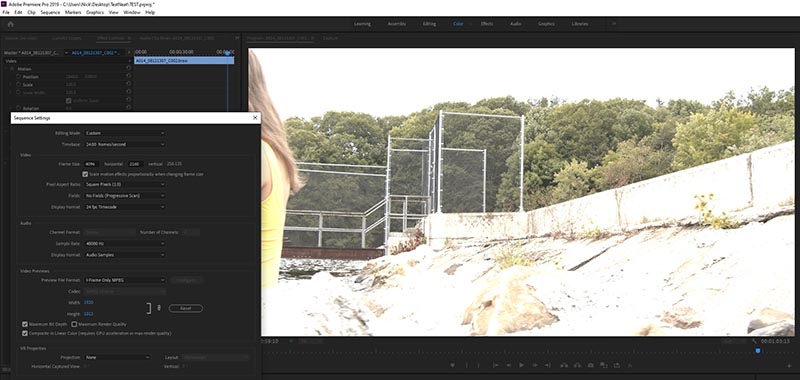Open Preview File Format dropdown
The width and height of the screenshot is (800, 380).
point(124,280)
